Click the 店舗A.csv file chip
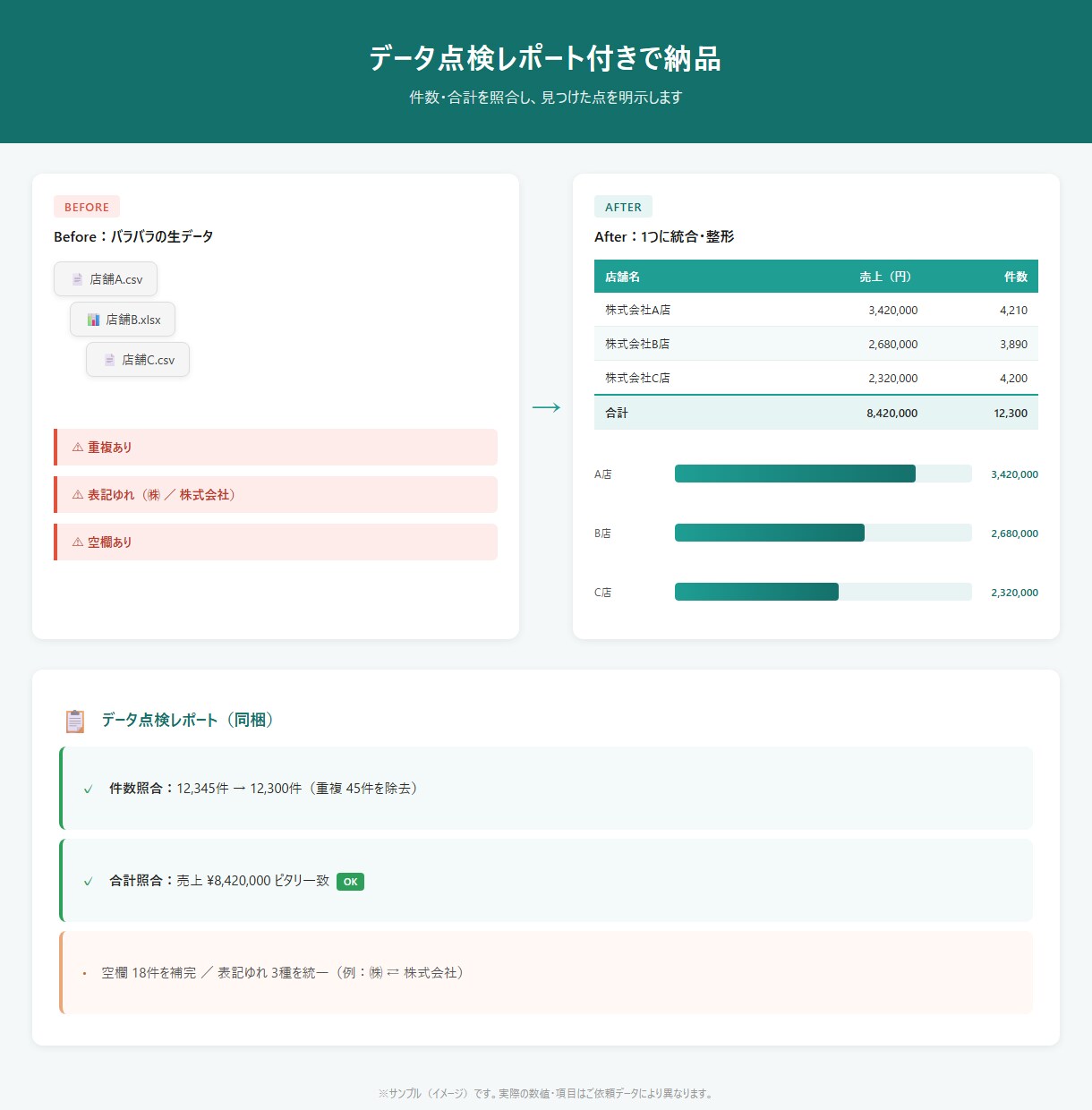The image size is (1092, 1110). click(x=106, y=279)
